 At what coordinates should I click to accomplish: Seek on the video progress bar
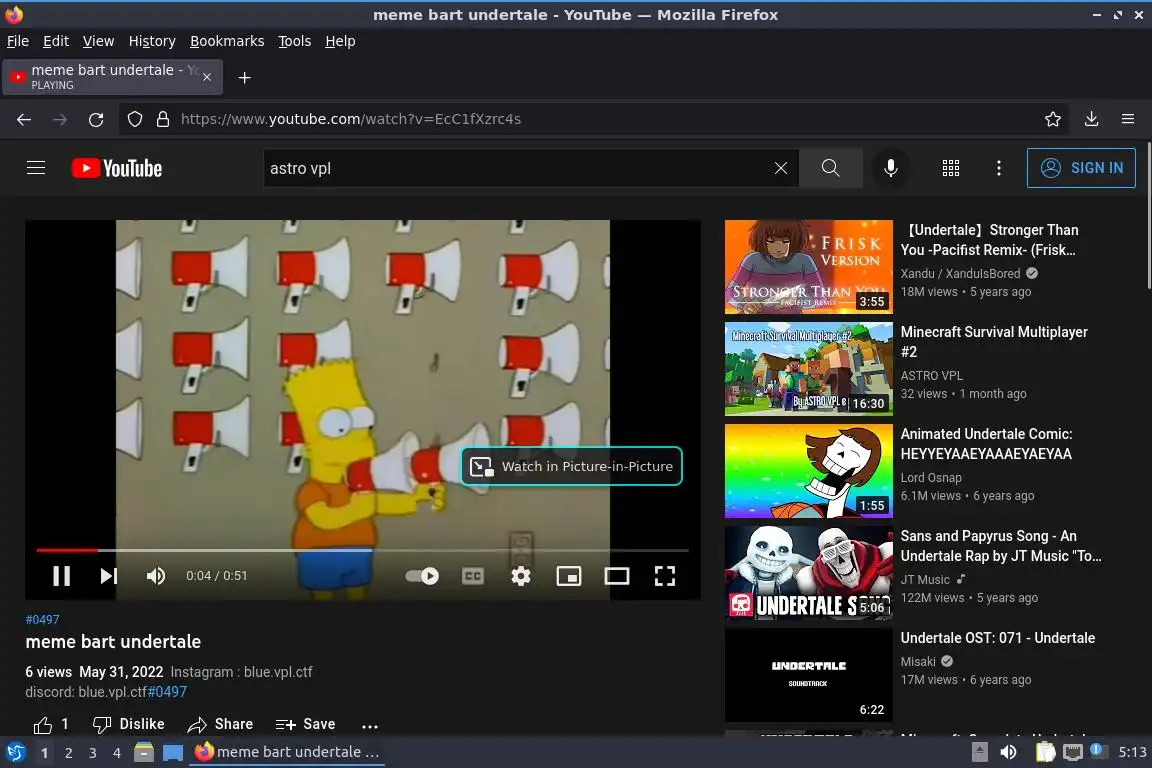point(362,550)
